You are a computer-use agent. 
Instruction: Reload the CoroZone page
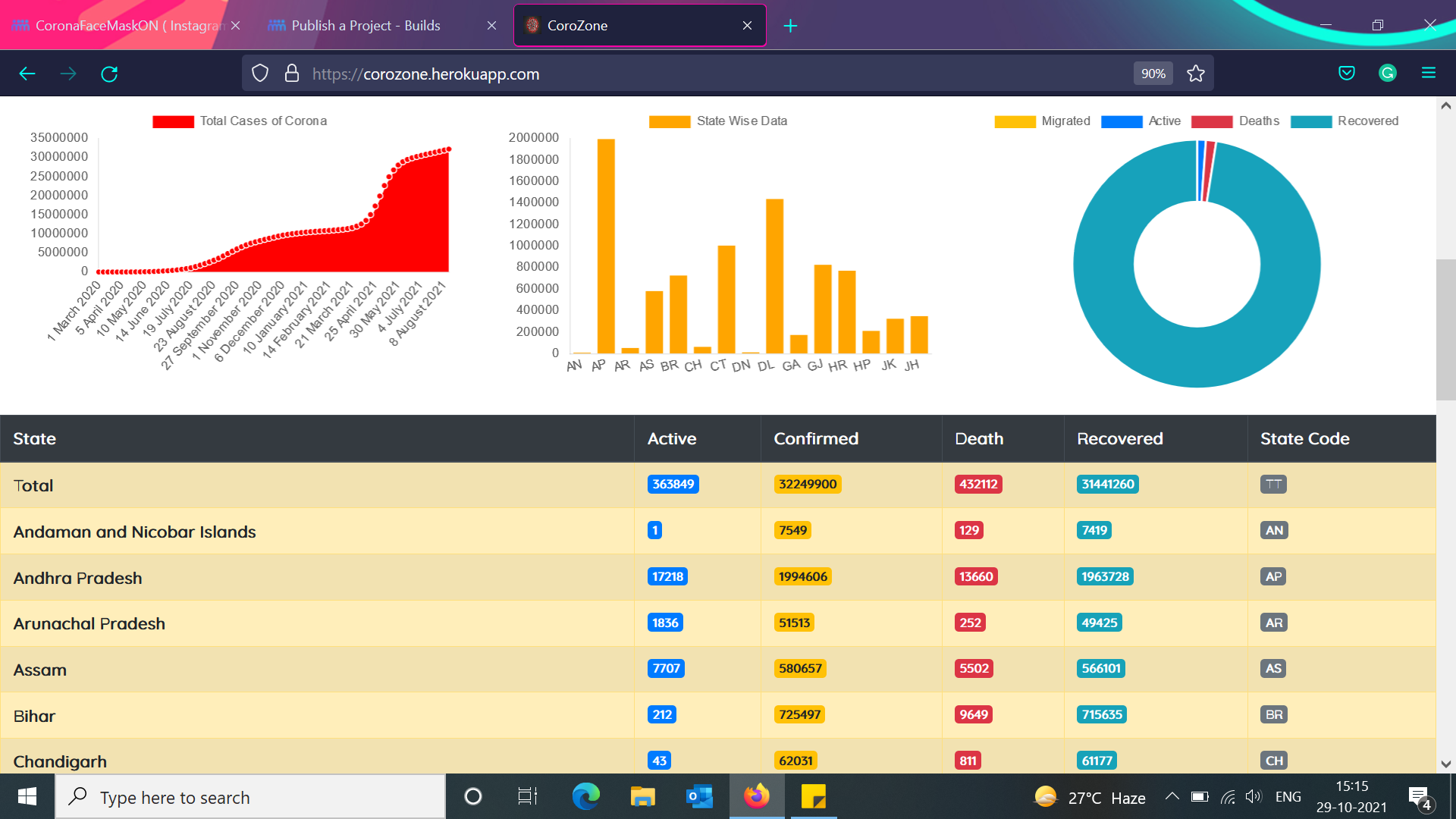pos(109,74)
